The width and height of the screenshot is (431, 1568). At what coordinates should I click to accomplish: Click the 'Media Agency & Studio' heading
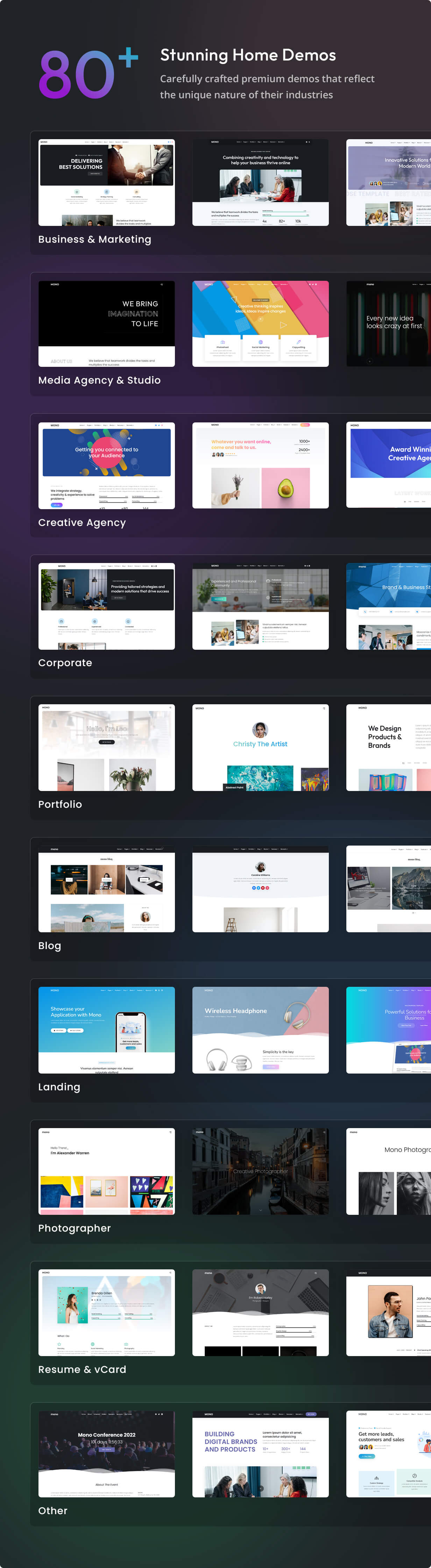99,380
